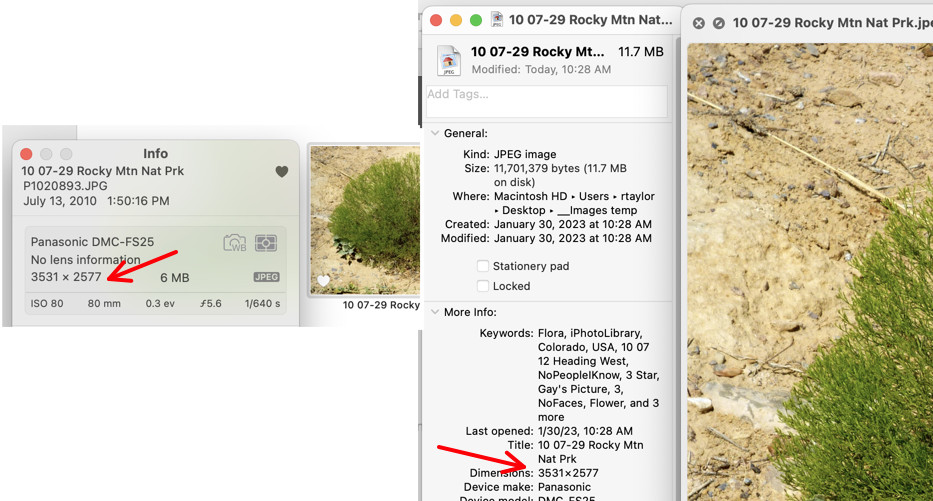Click the Modified date value in General section
Screen dimensions: 933x501
[x=572, y=238]
